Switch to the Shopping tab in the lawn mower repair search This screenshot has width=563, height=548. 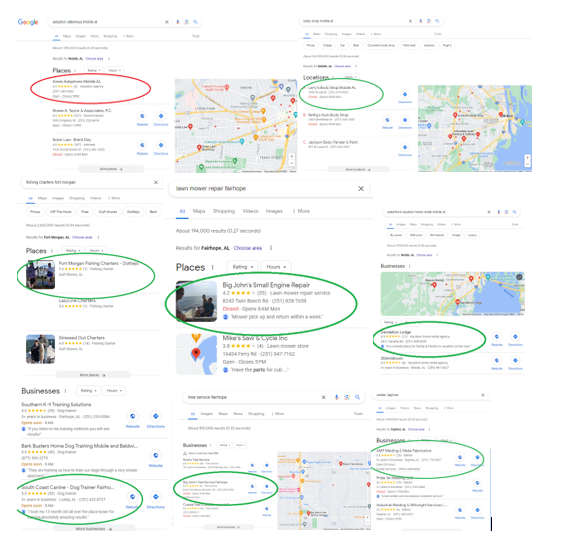click(224, 211)
